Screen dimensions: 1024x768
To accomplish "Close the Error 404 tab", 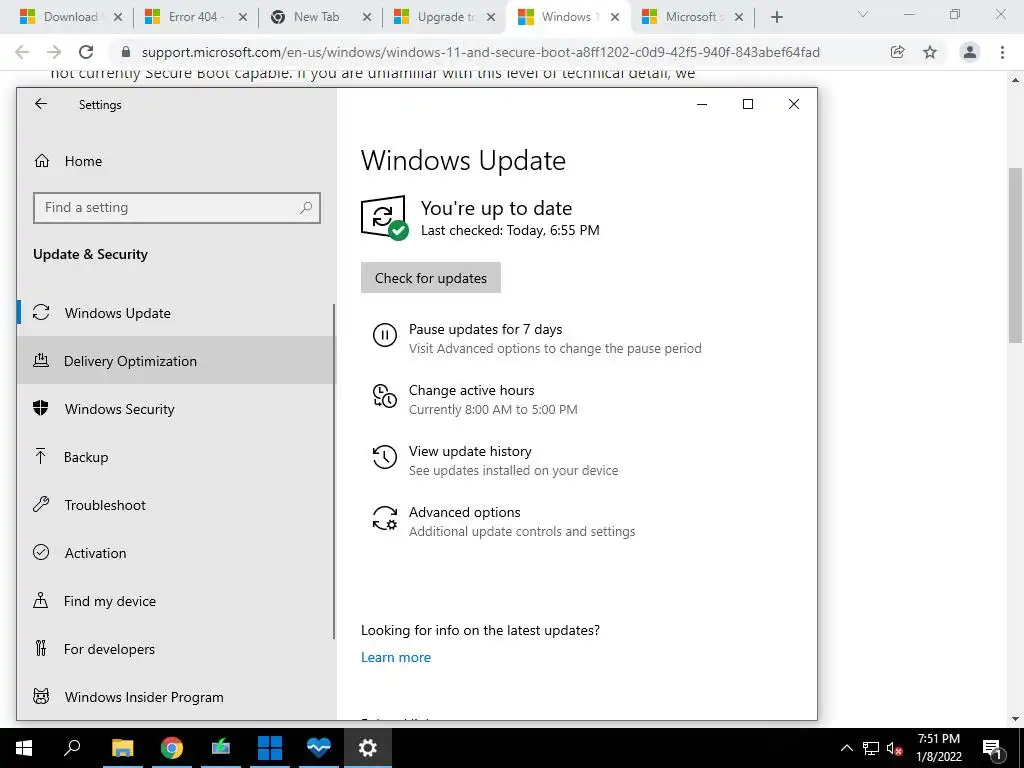I will pos(242,18).
